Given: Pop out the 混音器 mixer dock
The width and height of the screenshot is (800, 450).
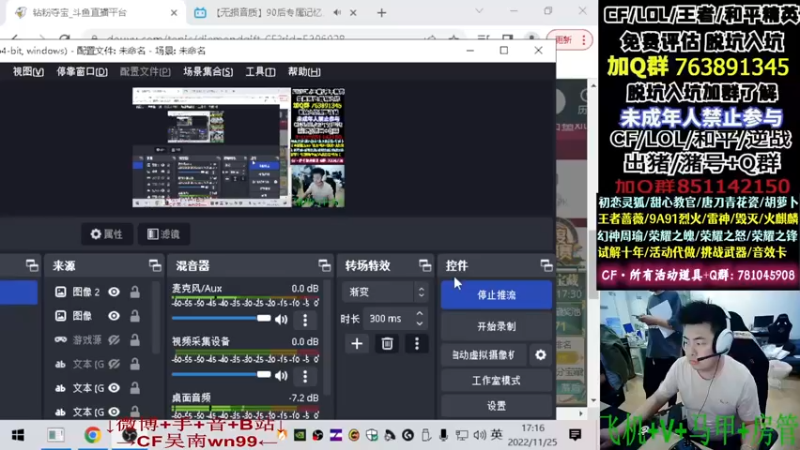Looking at the screenshot, I should 324,265.
